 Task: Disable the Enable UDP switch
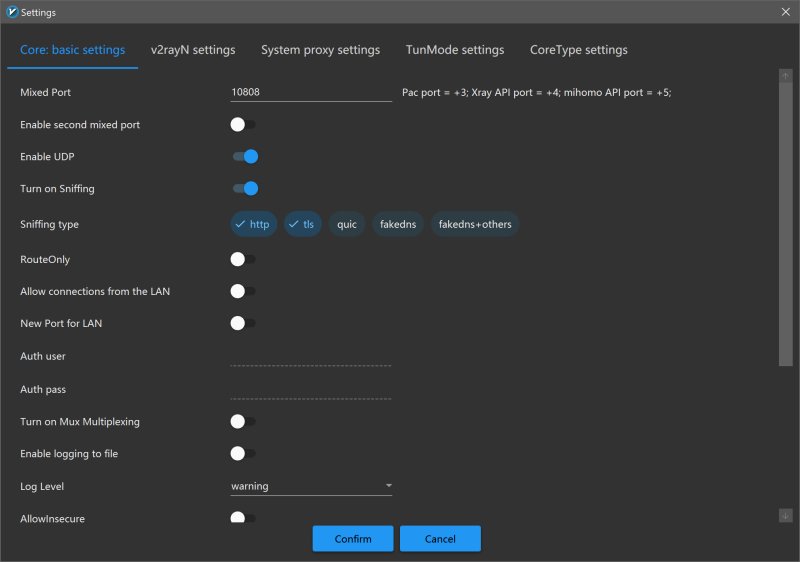pyautogui.click(x=245, y=156)
